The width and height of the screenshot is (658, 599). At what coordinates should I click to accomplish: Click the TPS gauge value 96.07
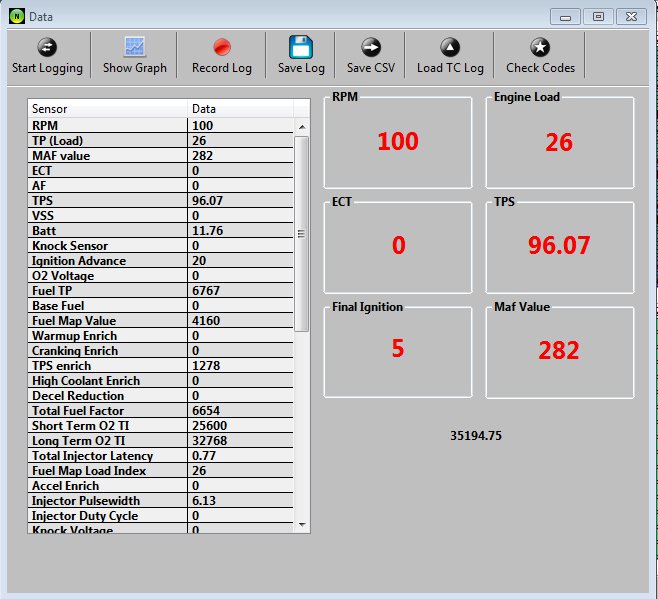coord(559,245)
